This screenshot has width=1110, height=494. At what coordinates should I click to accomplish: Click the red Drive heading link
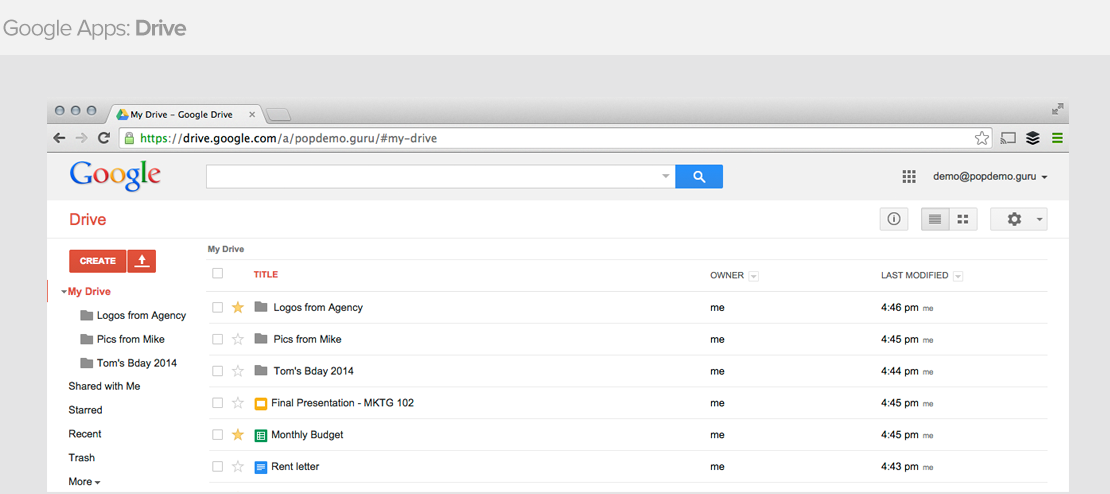click(87, 219)
